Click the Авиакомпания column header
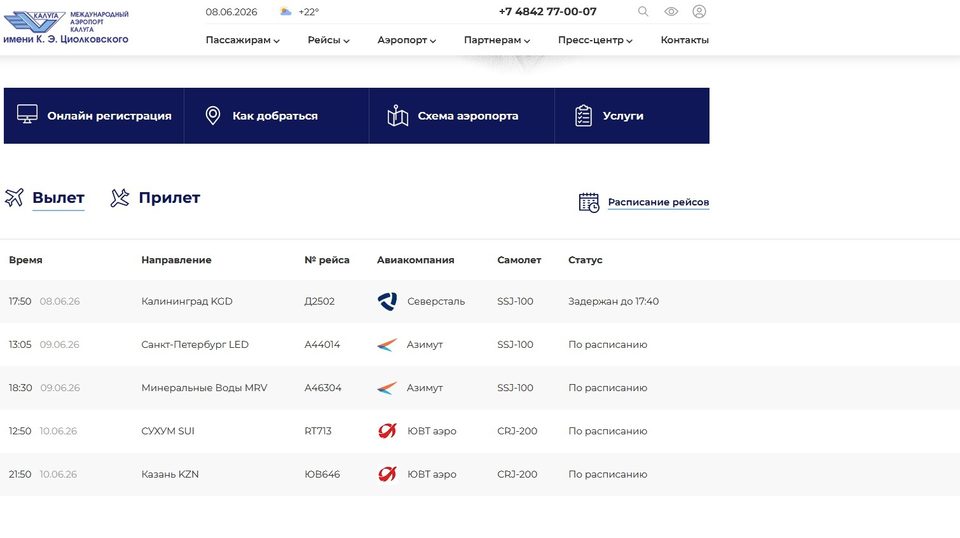Image resolution: width=960 pixels, height=538 pixels. point(416,260)
